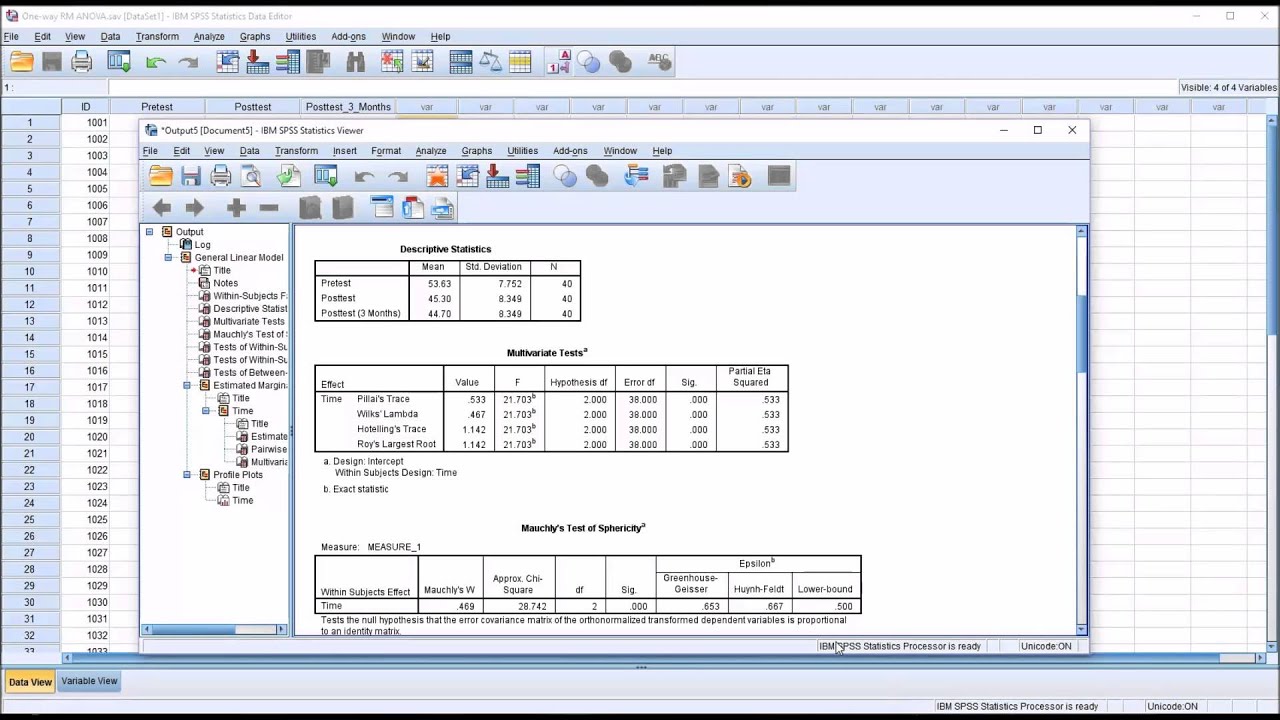Select Tests of Between-Subjects outline item
Image resolution: width=1280 pixels, height=720 pixels.
click(x=249, y=373)
